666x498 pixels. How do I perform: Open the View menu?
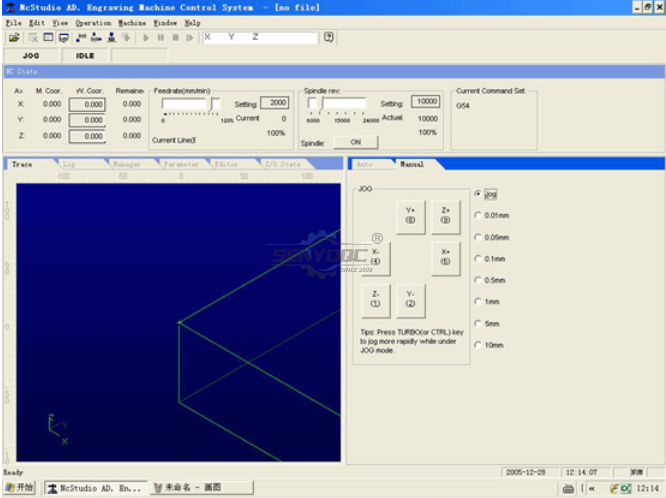click(60, 23)
